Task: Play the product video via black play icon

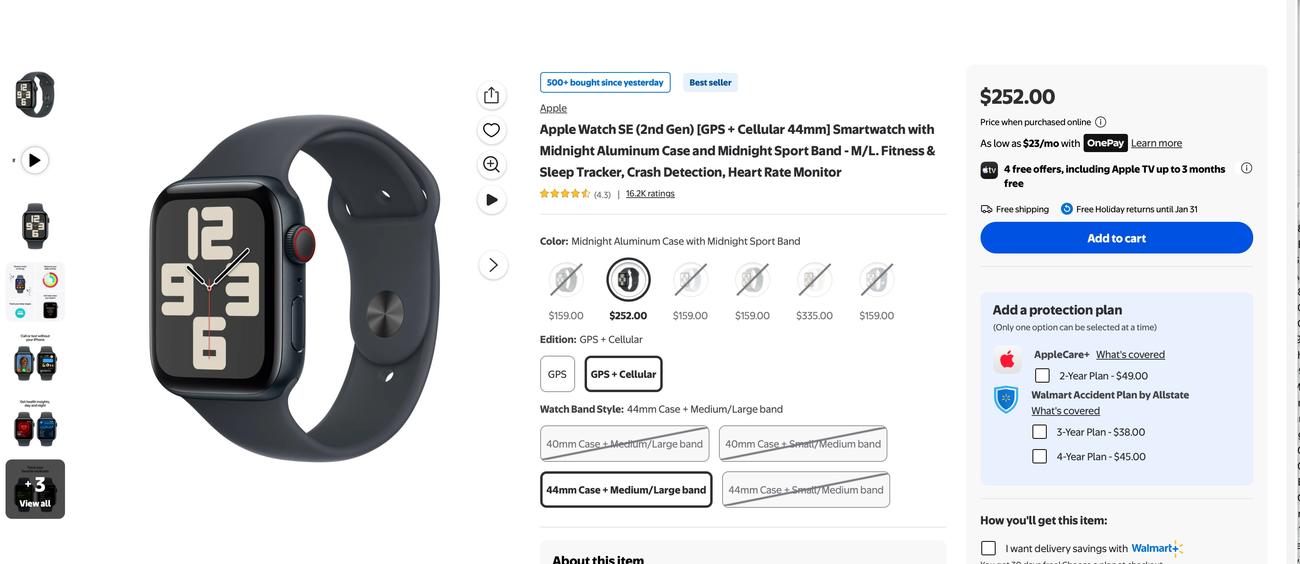Action: [x=491, y=200]
